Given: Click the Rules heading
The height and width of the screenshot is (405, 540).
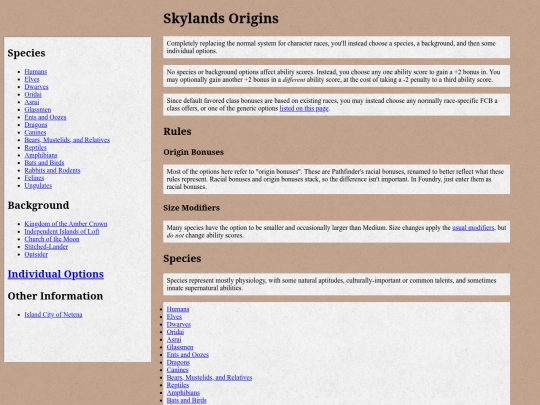Looking at the screenshot, I should coord(177,131).
